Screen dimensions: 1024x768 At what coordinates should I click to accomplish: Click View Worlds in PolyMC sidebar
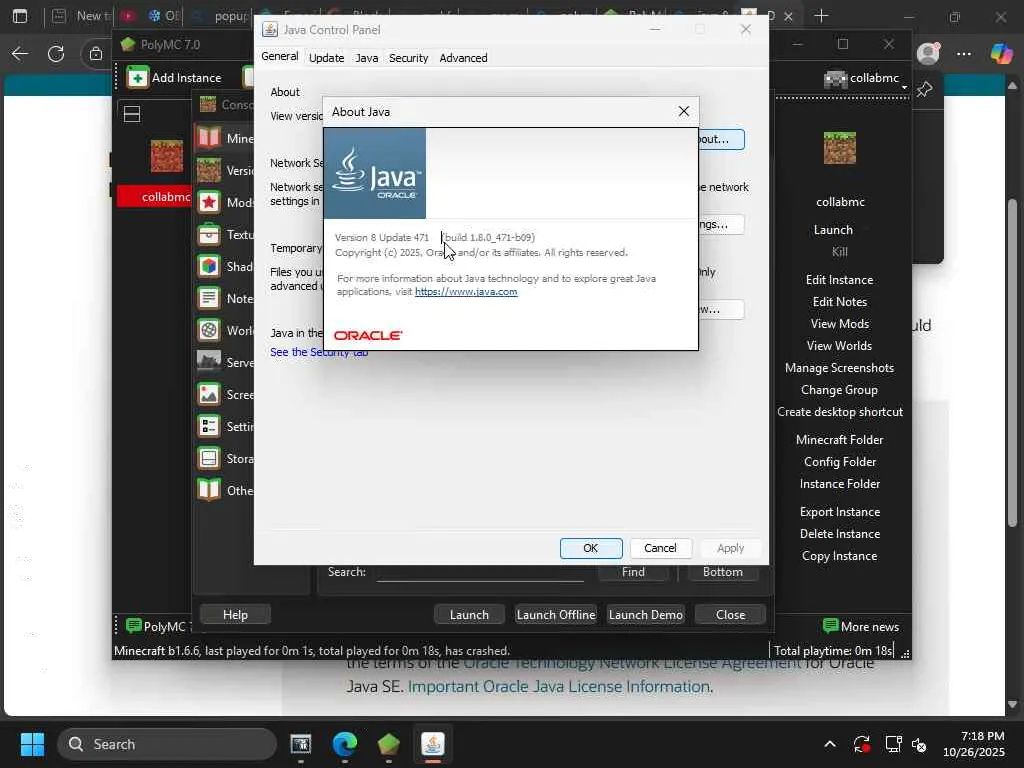click(839, 345)
